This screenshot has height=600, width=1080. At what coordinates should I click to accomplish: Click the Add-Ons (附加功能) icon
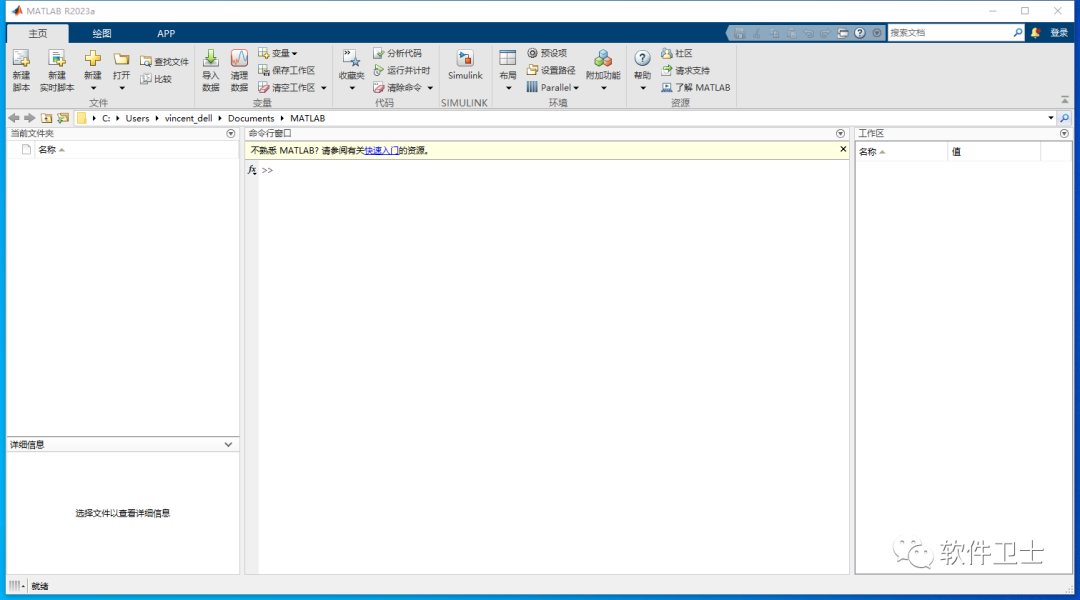pyautogui.click(x=603, y=59)
